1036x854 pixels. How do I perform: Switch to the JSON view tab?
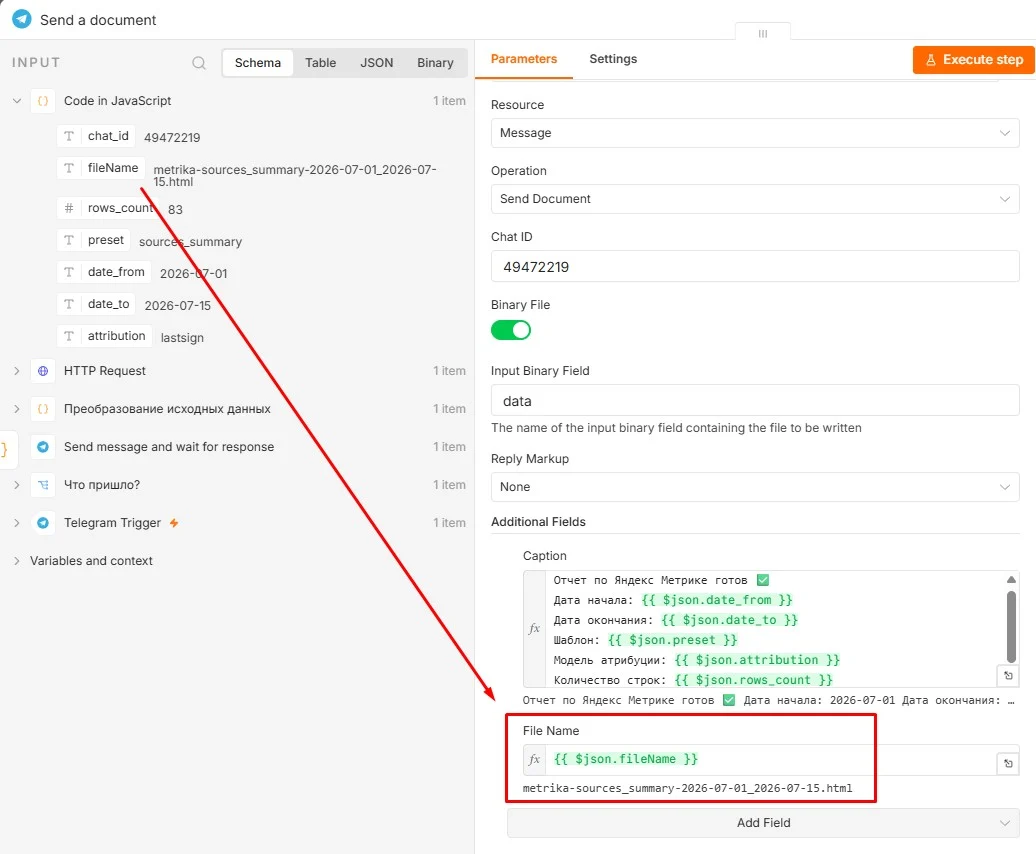click(x=377, y=63)
